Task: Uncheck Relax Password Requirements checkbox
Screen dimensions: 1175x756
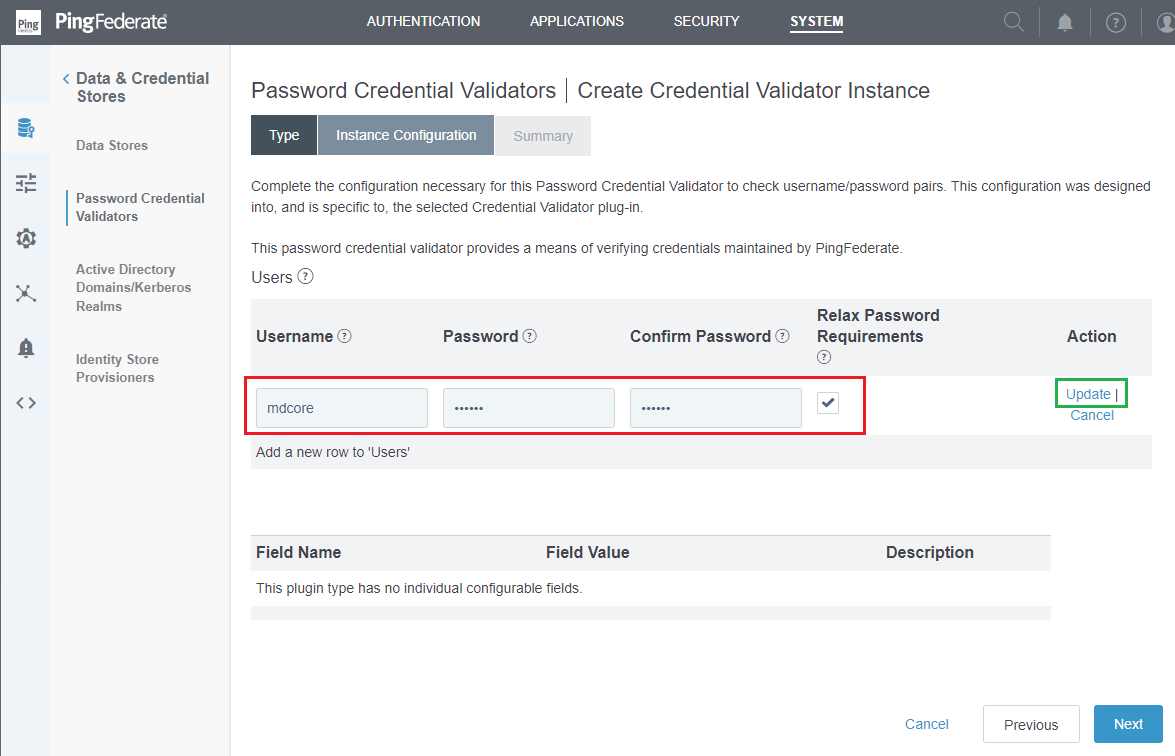Action: (x=827, y=403)
